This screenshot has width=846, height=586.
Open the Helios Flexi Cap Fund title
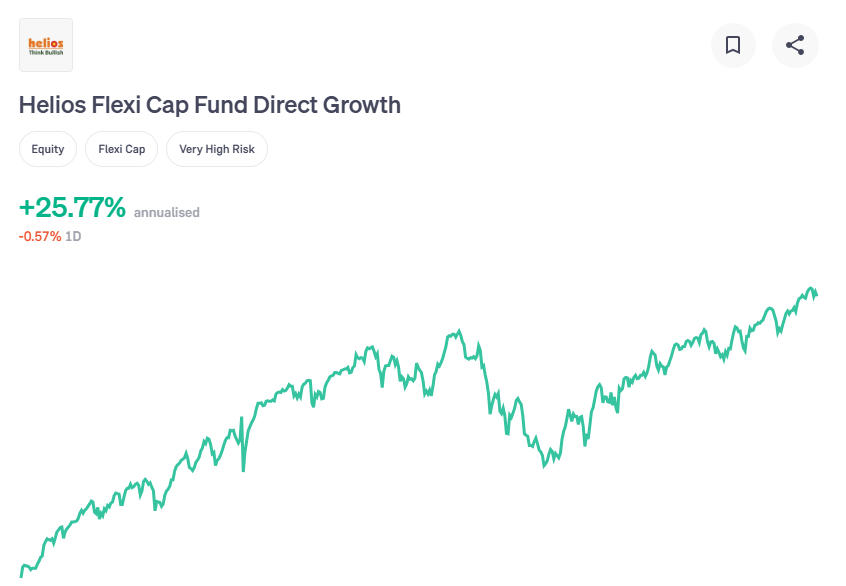(210, 104)
